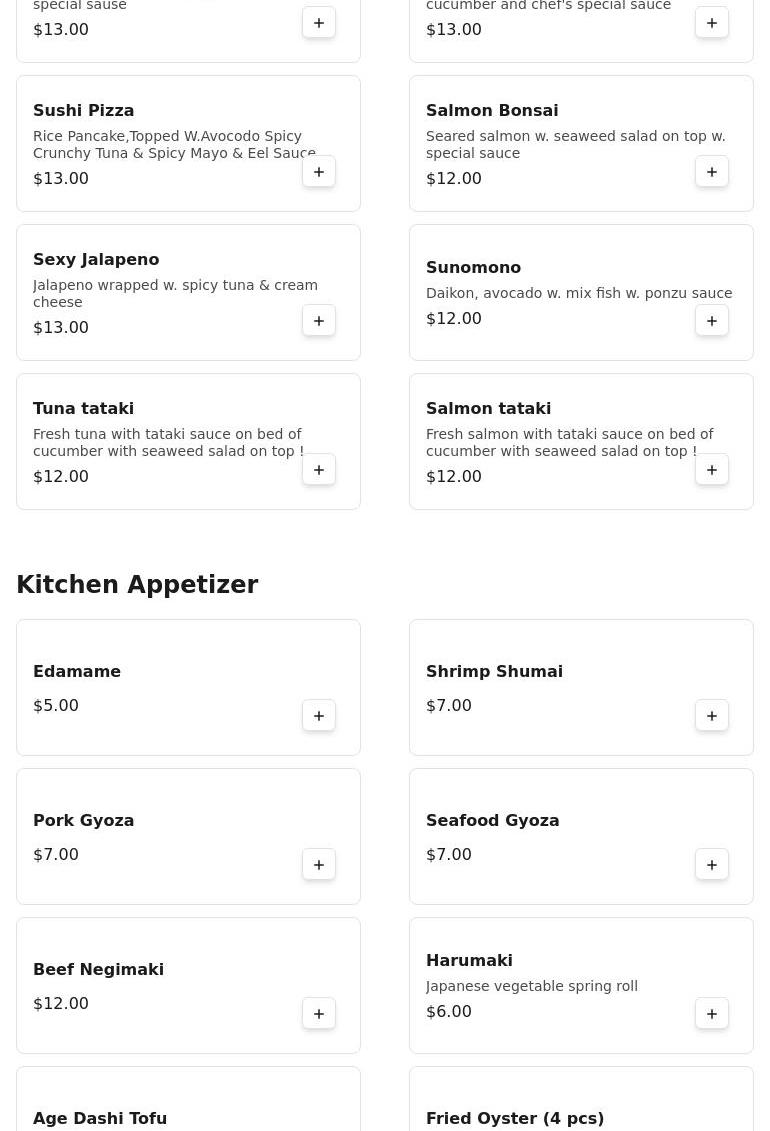Add Sushi Pizza to the order
The width and height of the screenshot is (770, 1131).
(319, 172)
